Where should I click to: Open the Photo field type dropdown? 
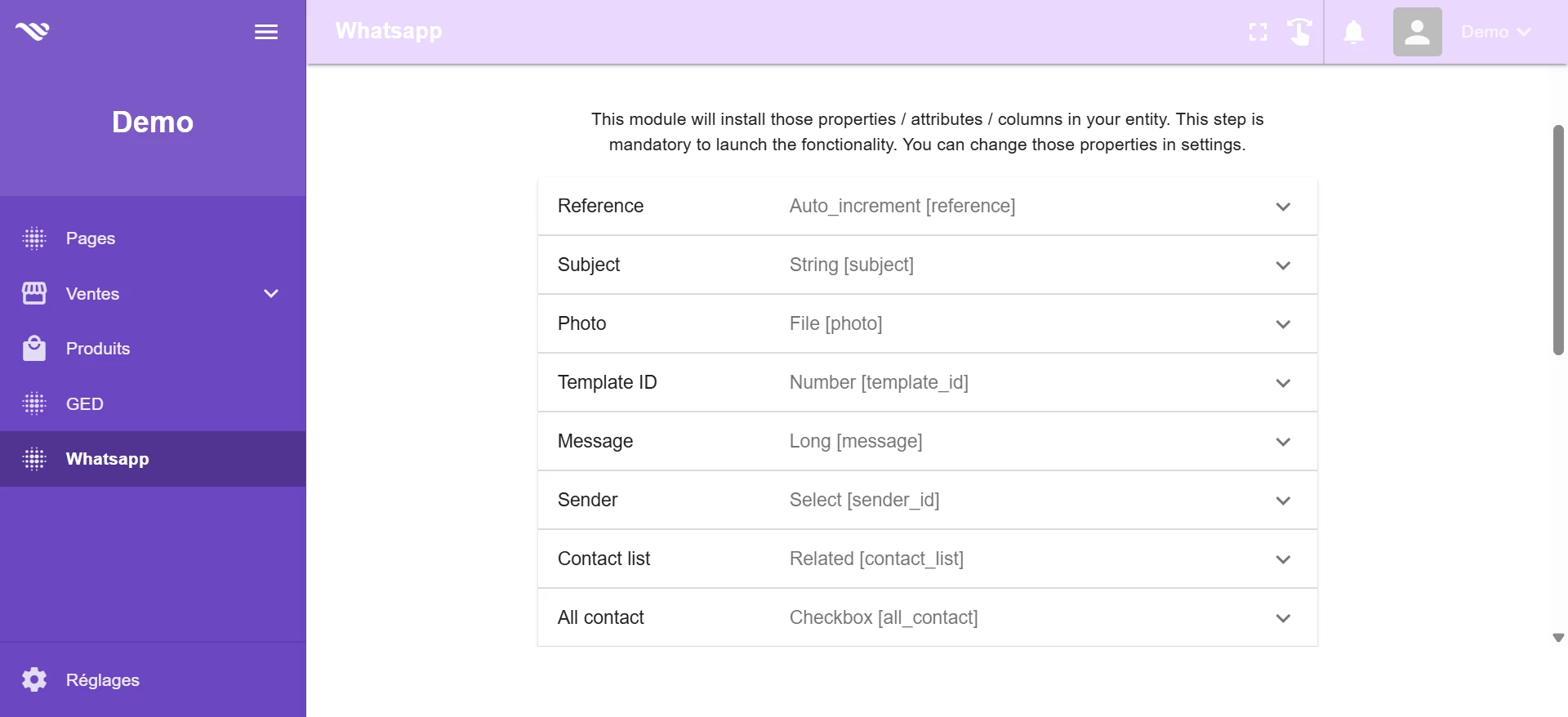pos(1283,324)
